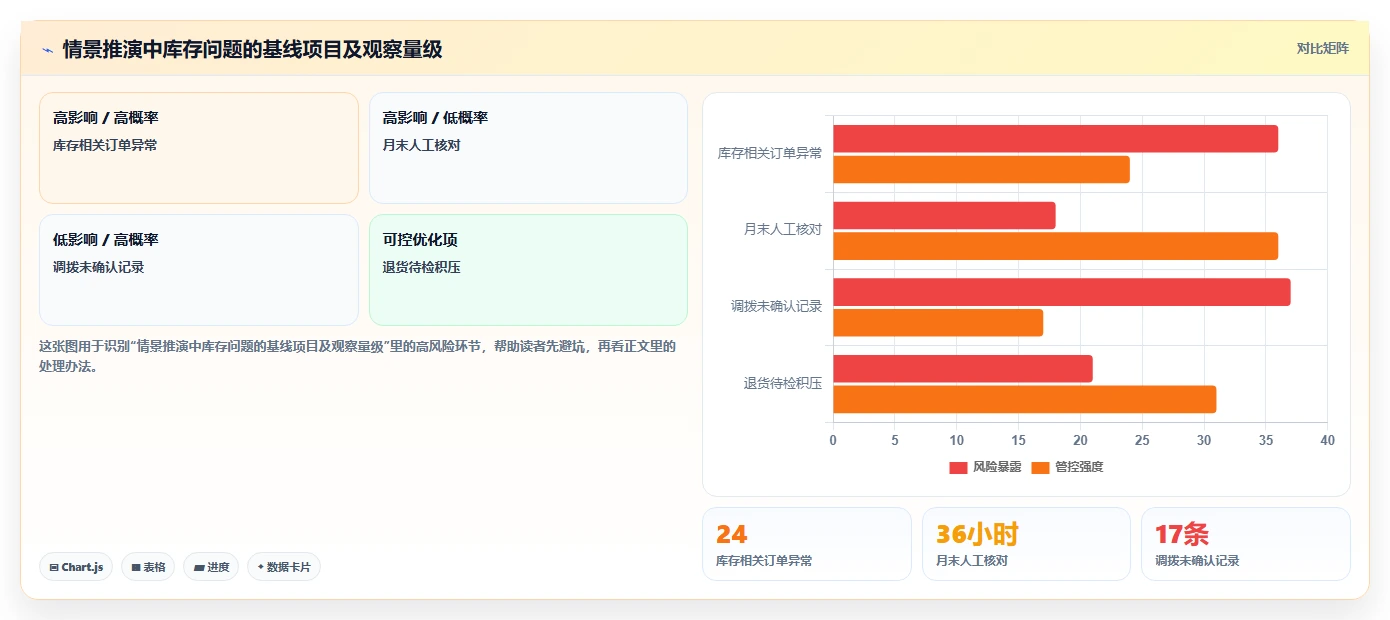Click the 36小时 月末人工核对 stat card
Screen dimensions: 1390x620
coord(1027,544)
